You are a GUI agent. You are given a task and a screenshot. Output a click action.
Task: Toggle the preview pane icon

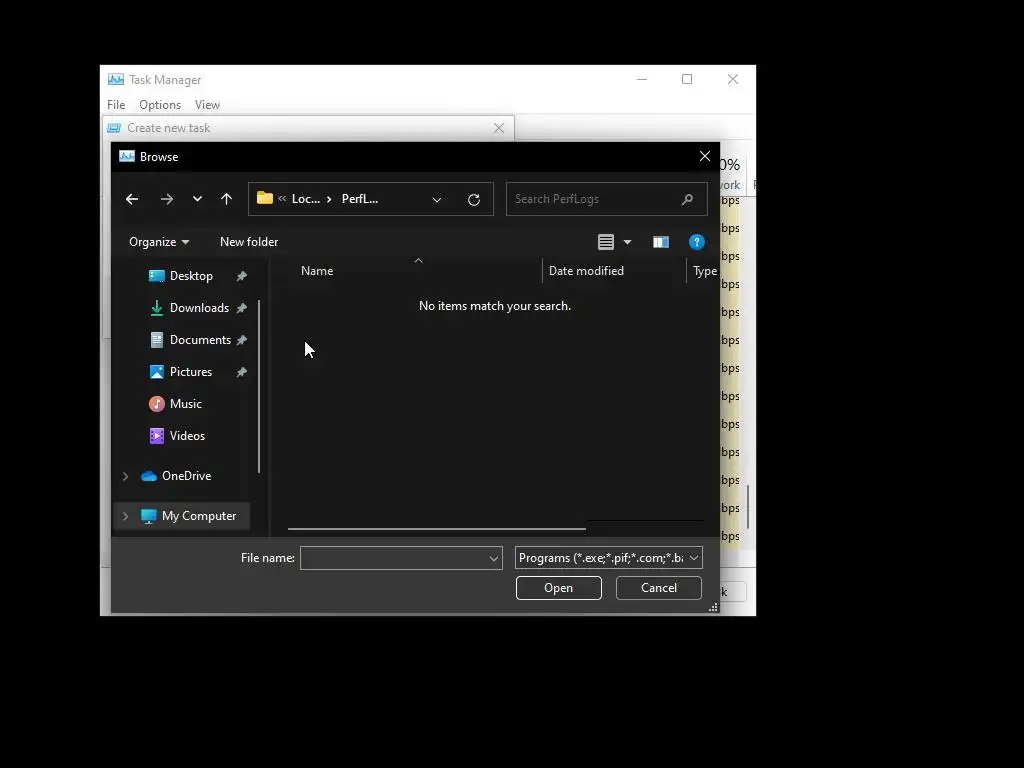(x=661, y=242)
